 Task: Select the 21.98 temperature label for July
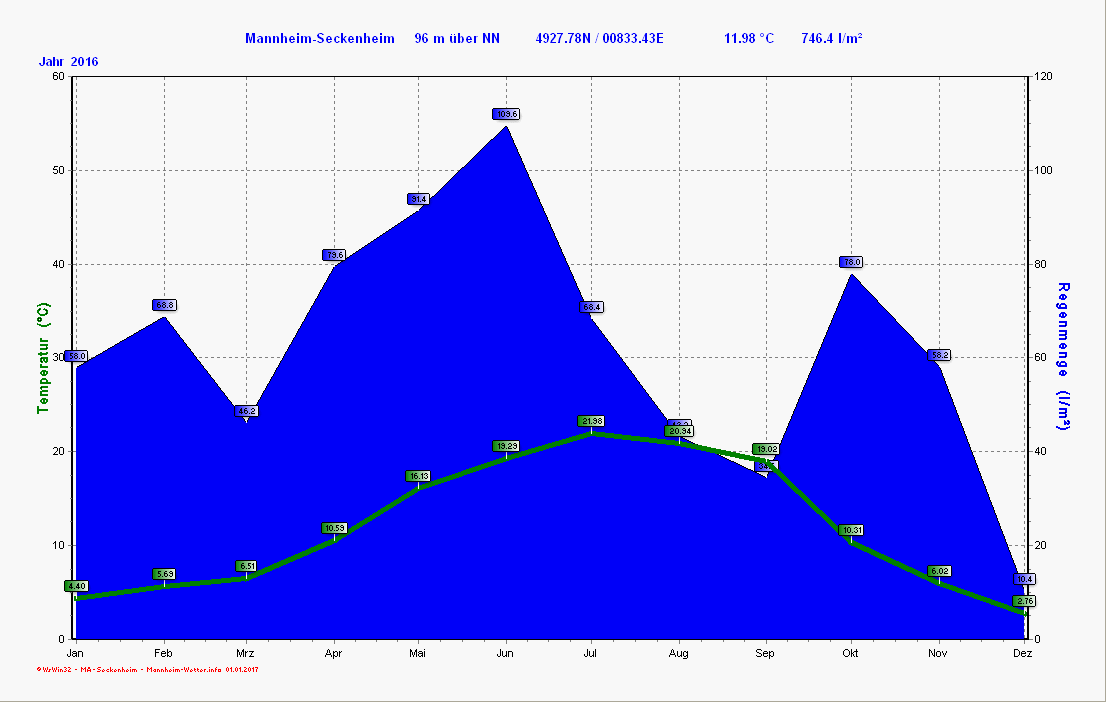(x=591, y=421)
